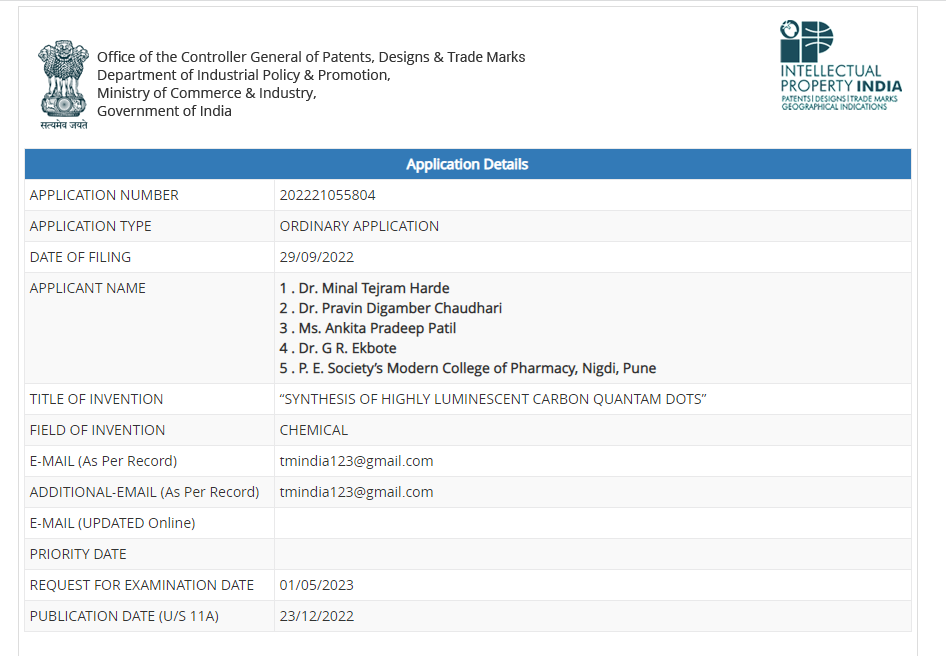Select the E-MAIL (As Per Record) address value
This screenshot has height=656, width=946.
coord(356,461)
